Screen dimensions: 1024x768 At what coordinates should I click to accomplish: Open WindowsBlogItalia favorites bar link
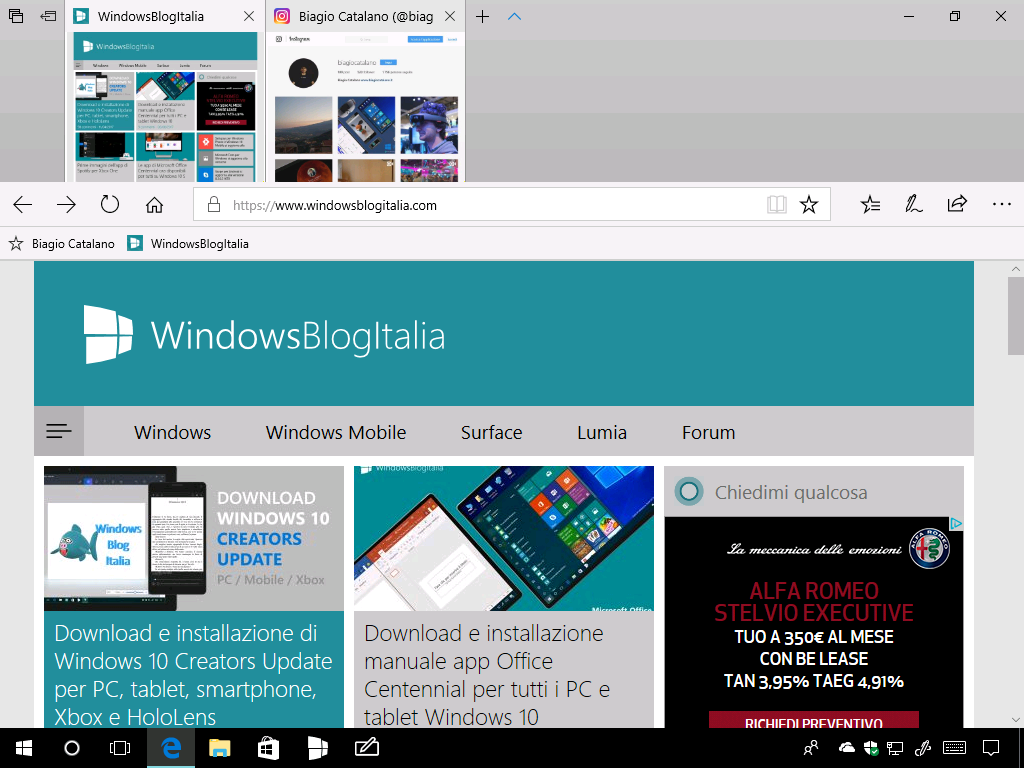click(x=188, y=244)
